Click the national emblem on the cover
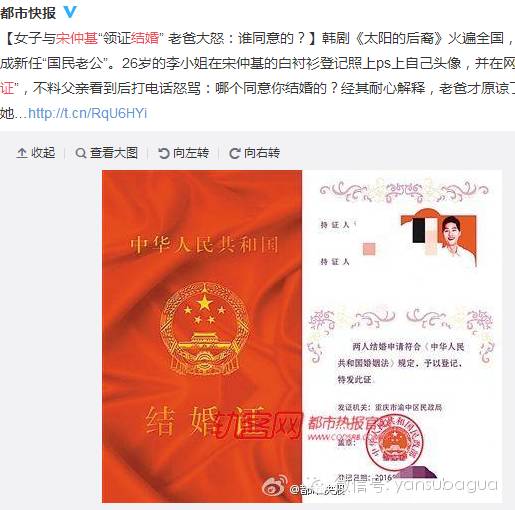Image resolution: width=515 pixels, height=510 pixels. point(204,329)
